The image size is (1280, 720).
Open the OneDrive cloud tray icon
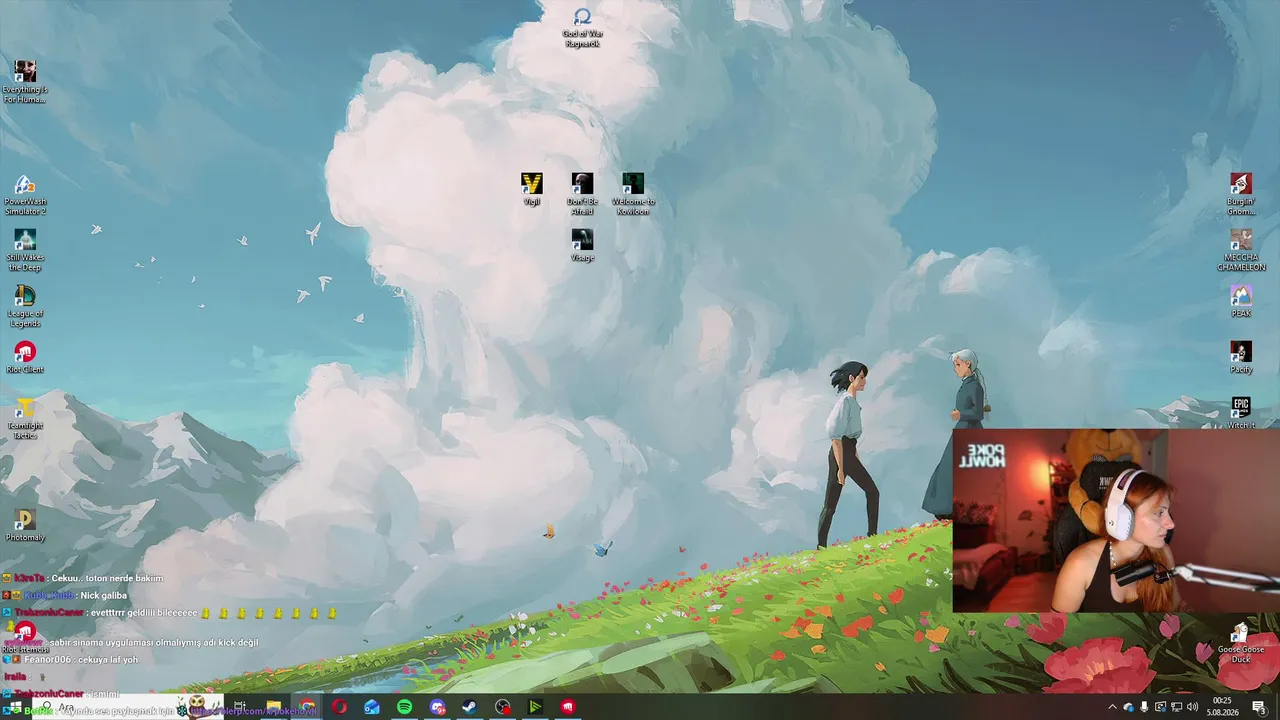click(x=1128, y=707)
